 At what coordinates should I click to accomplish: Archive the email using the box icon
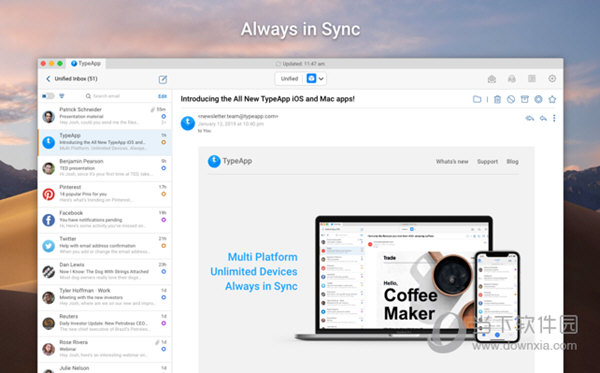click(525, 99)
